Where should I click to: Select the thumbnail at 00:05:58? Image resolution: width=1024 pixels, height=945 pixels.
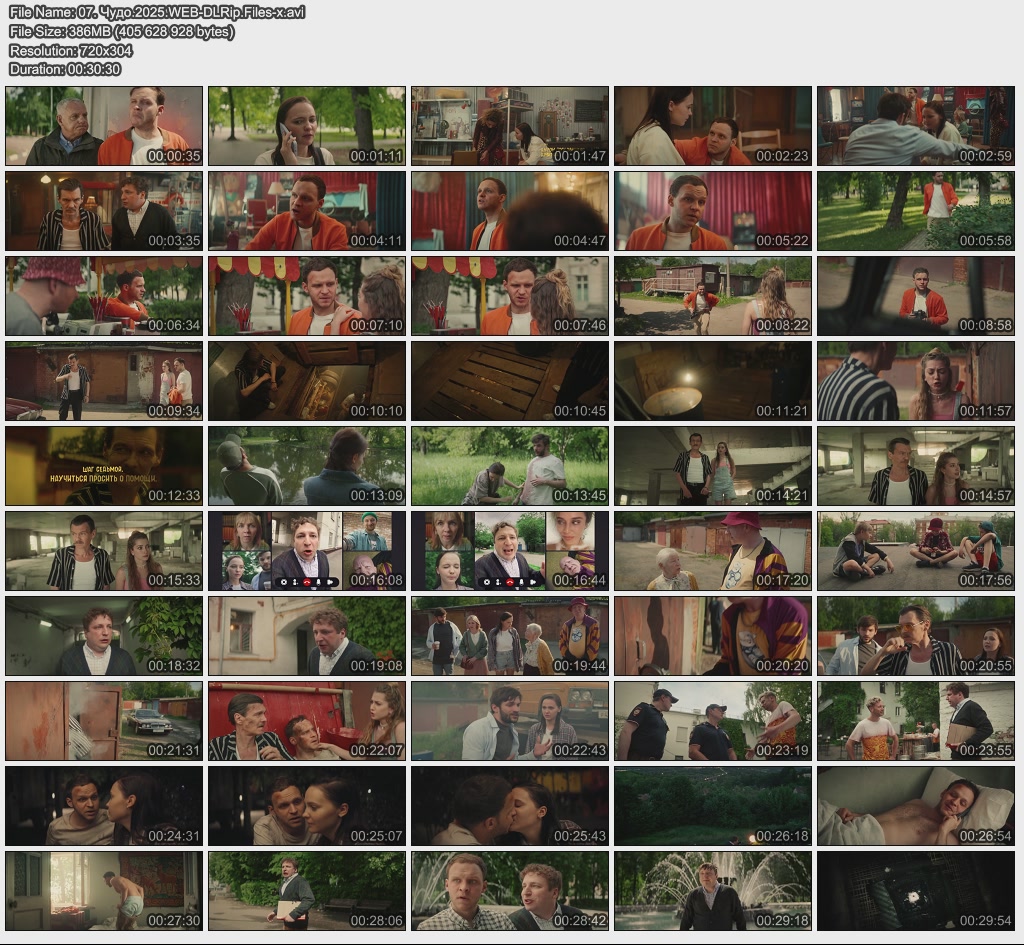click(x=916, y=211)
